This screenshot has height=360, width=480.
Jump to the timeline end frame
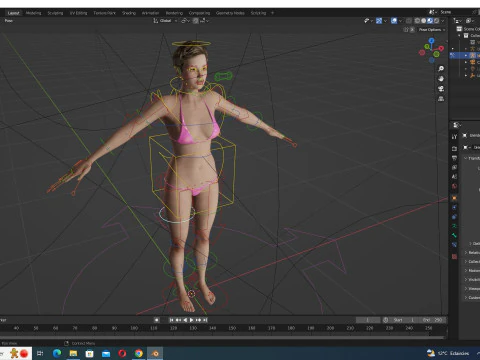205,320
